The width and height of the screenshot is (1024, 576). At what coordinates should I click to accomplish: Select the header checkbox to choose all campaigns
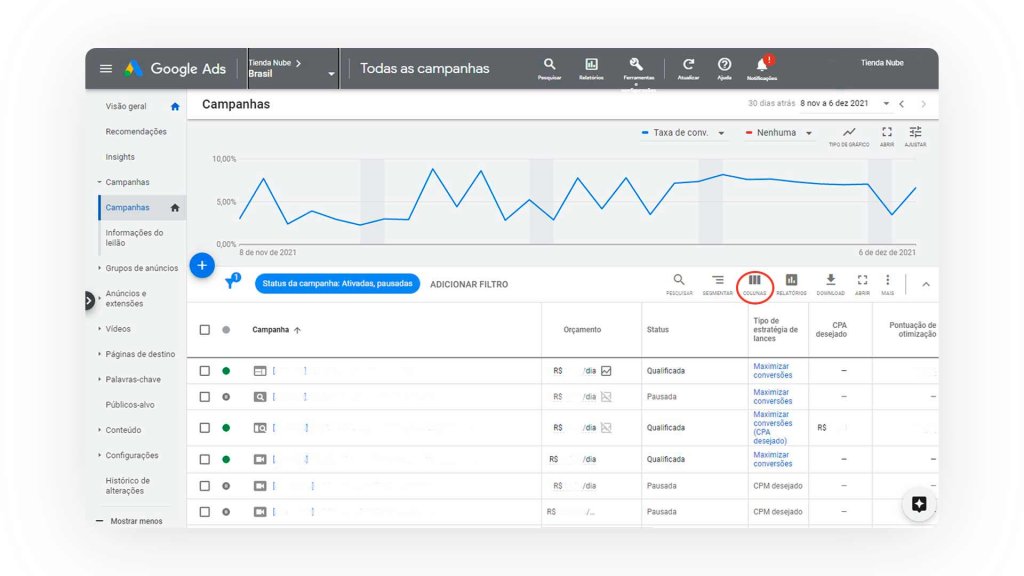(207, 329)
